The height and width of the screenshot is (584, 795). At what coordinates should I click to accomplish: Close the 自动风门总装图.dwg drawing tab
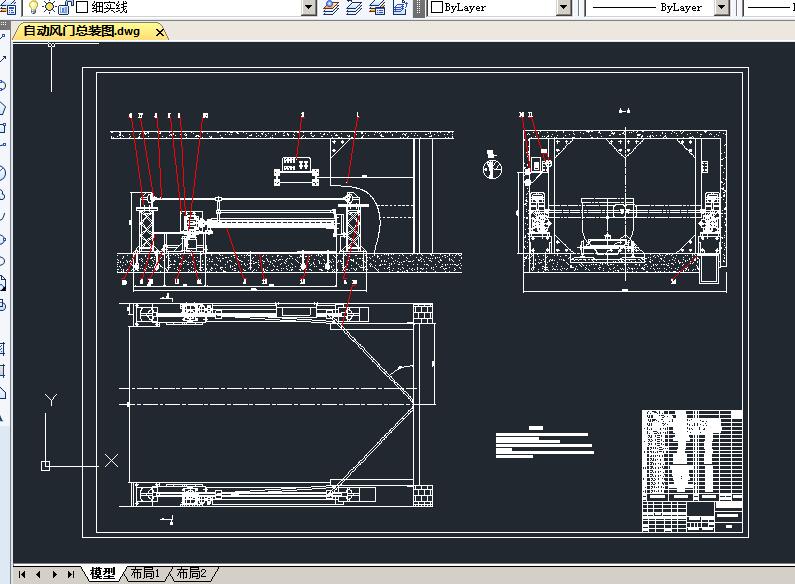tap(161, 32)
